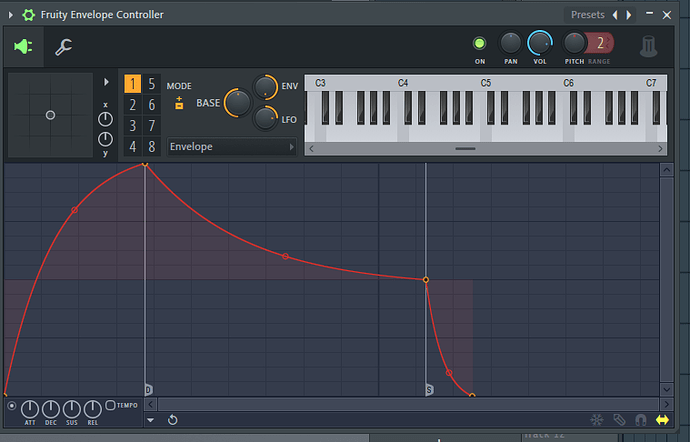
Task: Click the ATT knob
Action: 29,409
